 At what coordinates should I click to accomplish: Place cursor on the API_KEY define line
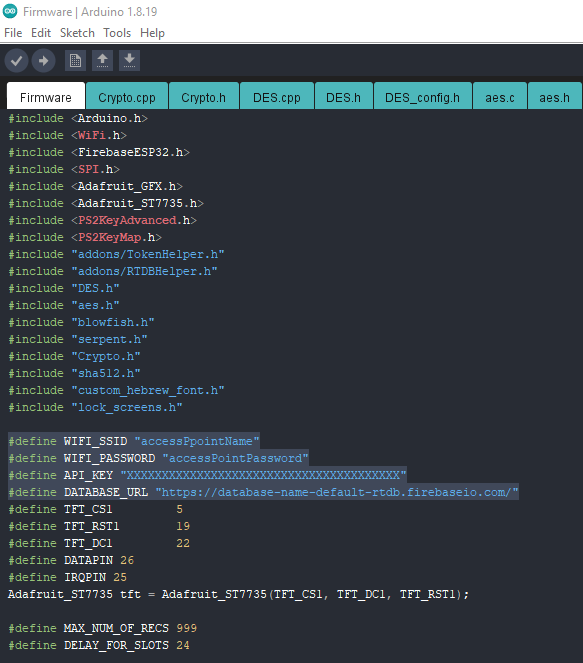207,475
